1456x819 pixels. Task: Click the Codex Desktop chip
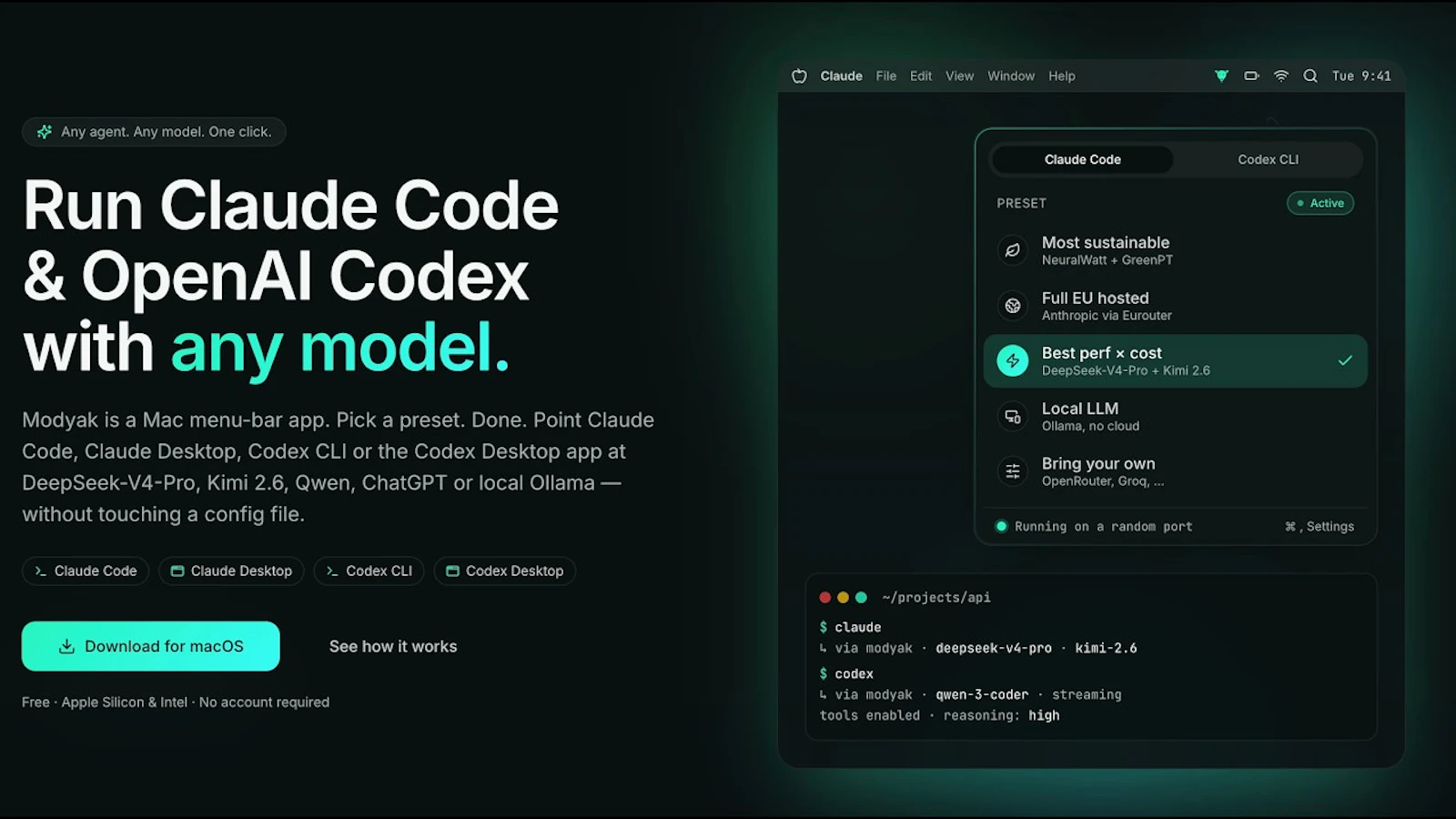(x=504, y=571)
